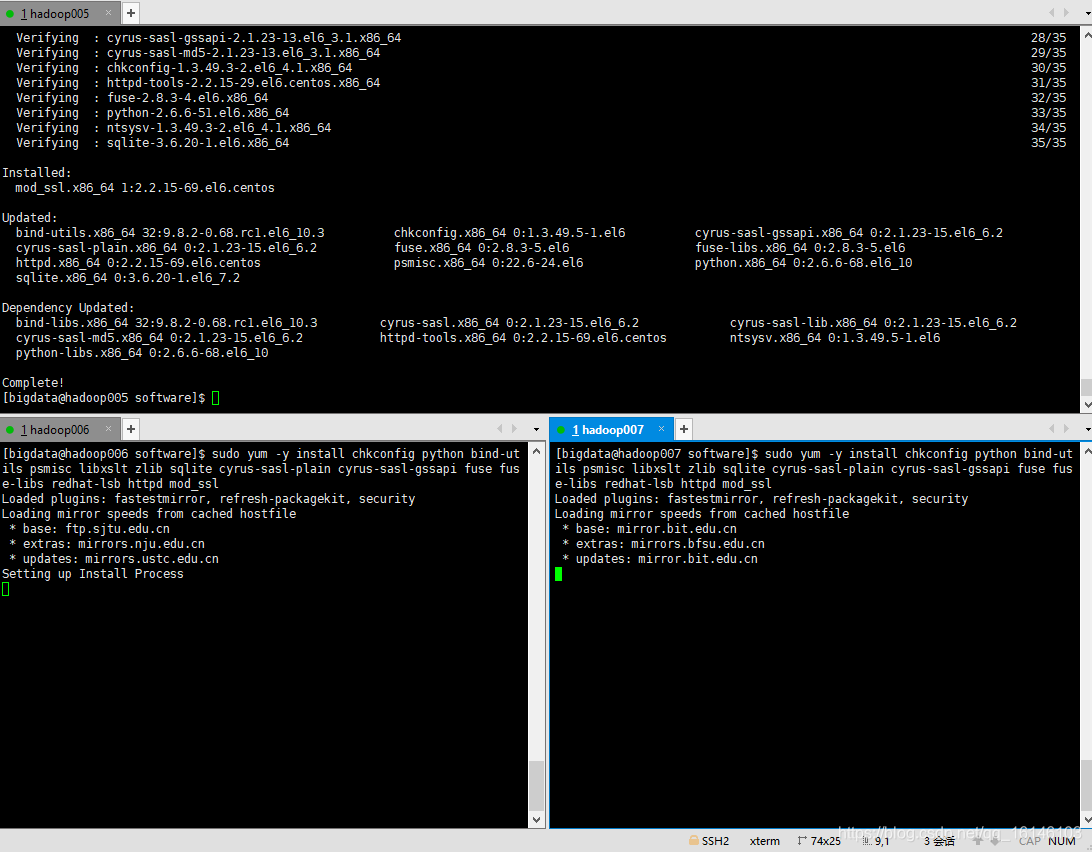Add a new tab next to hadoop006
Viewport: 1092px width, 852px height.
pyautogui.click(x=130, y=429)
